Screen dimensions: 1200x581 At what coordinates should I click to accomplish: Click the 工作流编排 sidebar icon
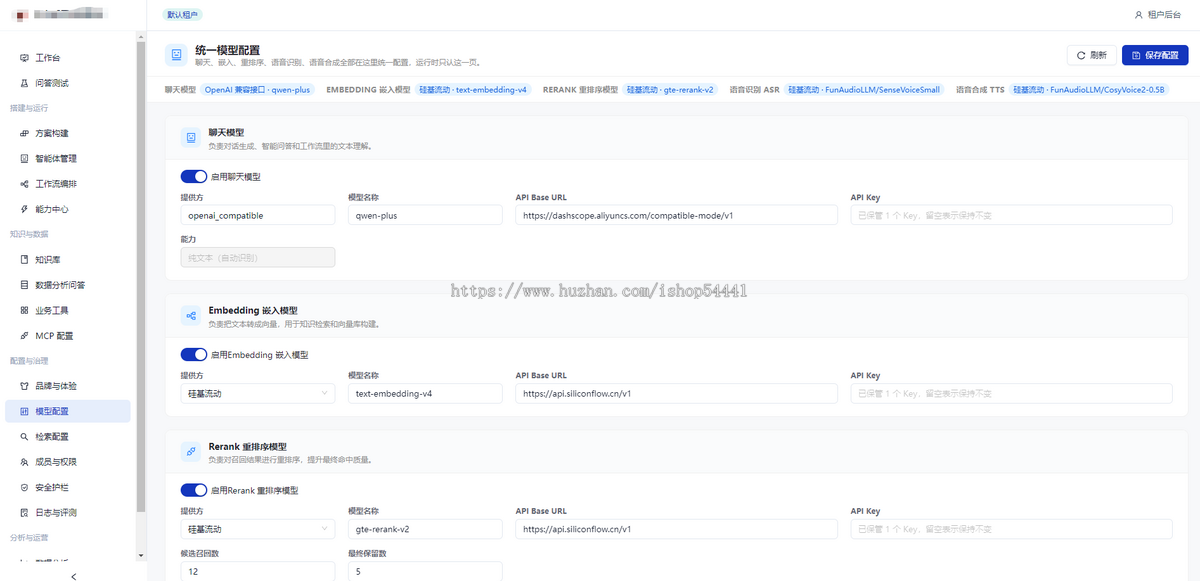(x=25, y=184)
